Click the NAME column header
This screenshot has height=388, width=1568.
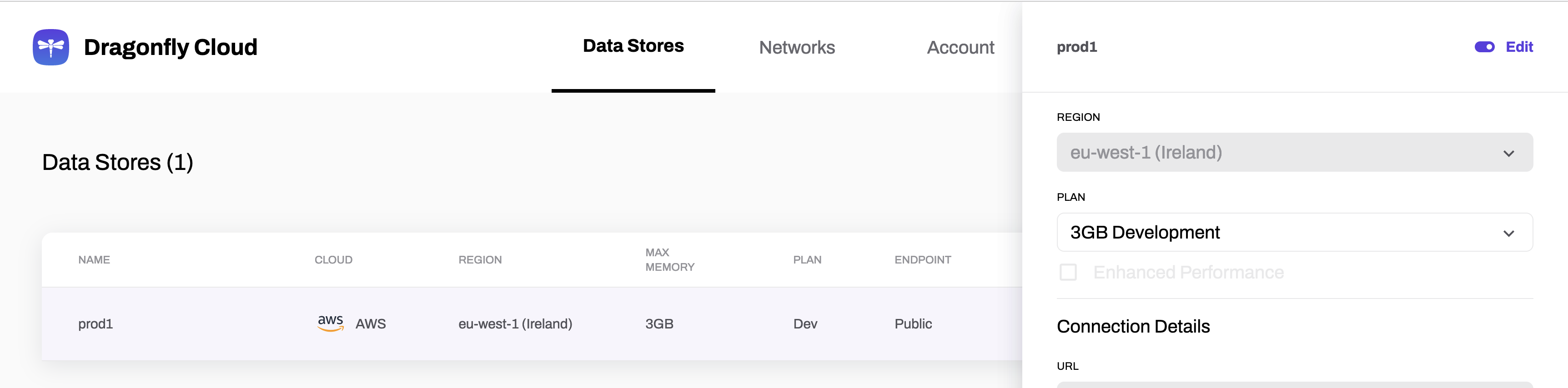(94, 260)
